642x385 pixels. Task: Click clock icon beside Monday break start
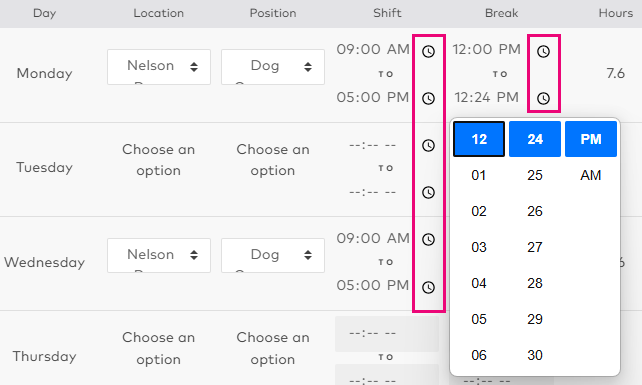coord(543,52)
